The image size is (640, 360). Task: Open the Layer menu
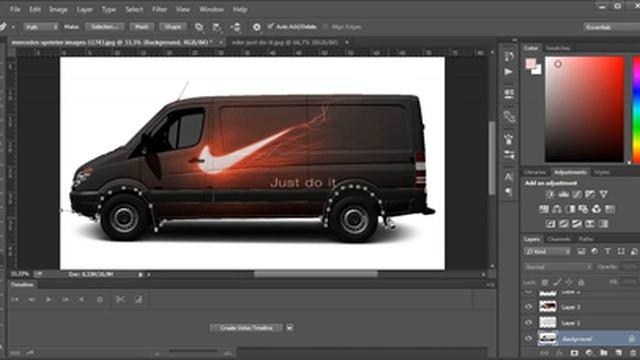(84, 9)
